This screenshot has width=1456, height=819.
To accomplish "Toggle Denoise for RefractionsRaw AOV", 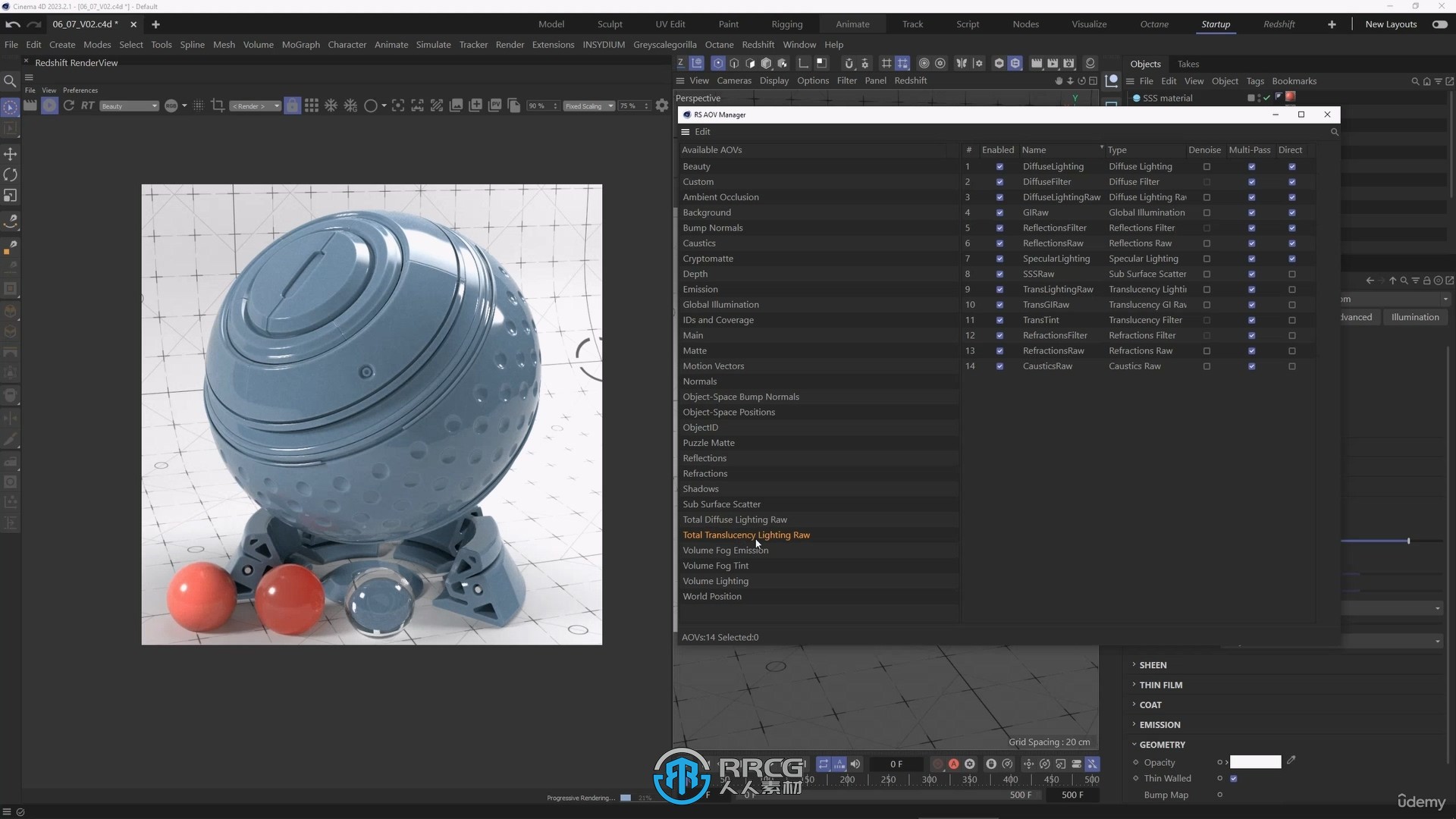I will coord(1207,351).
